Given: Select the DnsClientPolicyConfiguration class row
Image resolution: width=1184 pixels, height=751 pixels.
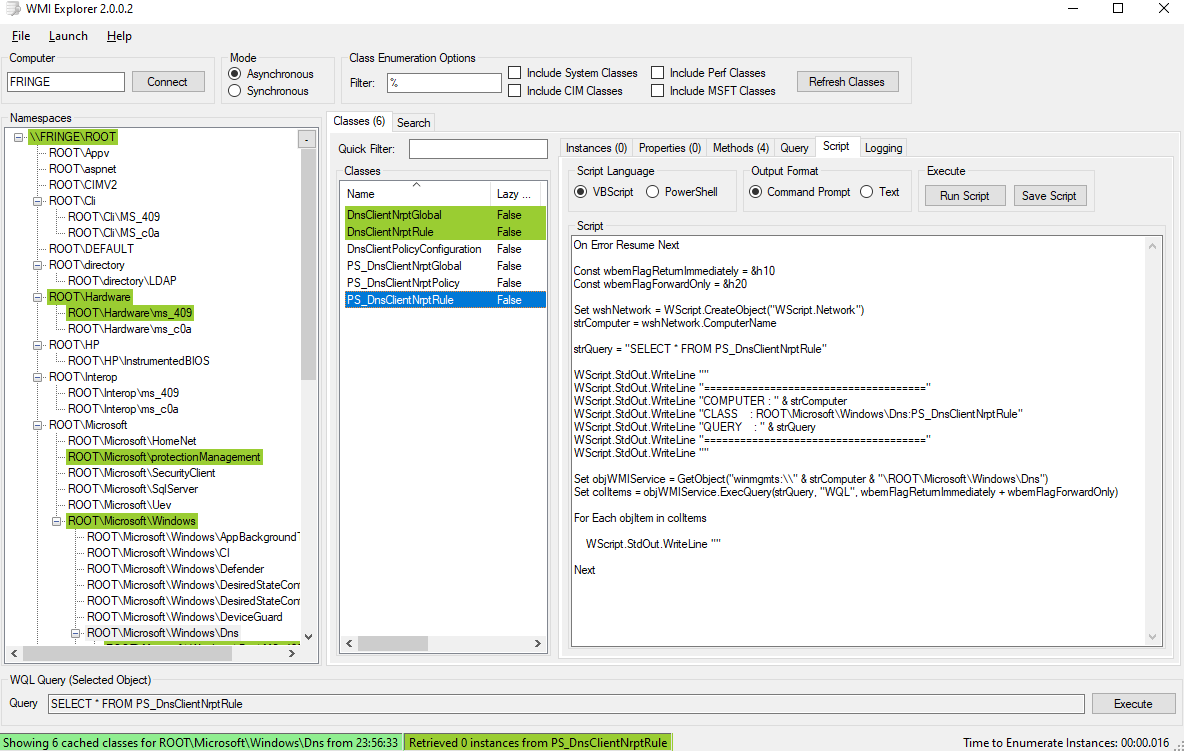Looking at the screenshot, I should 446,249.
